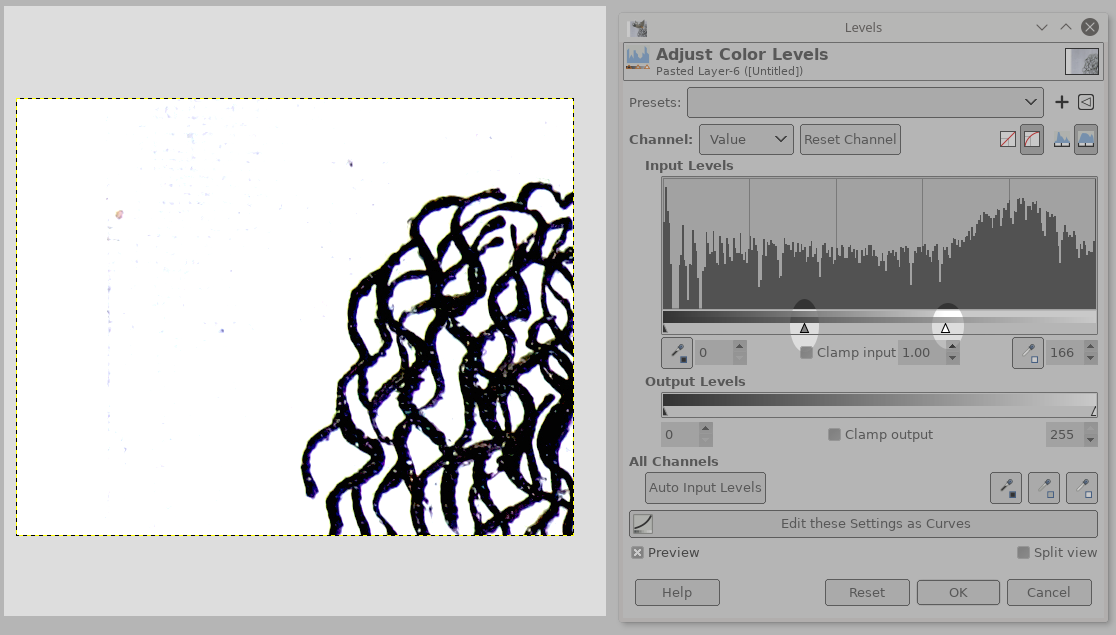Switch histogram to linear mode
The height and width of the screenshot is (635, 1116).
pos(1007,140)
